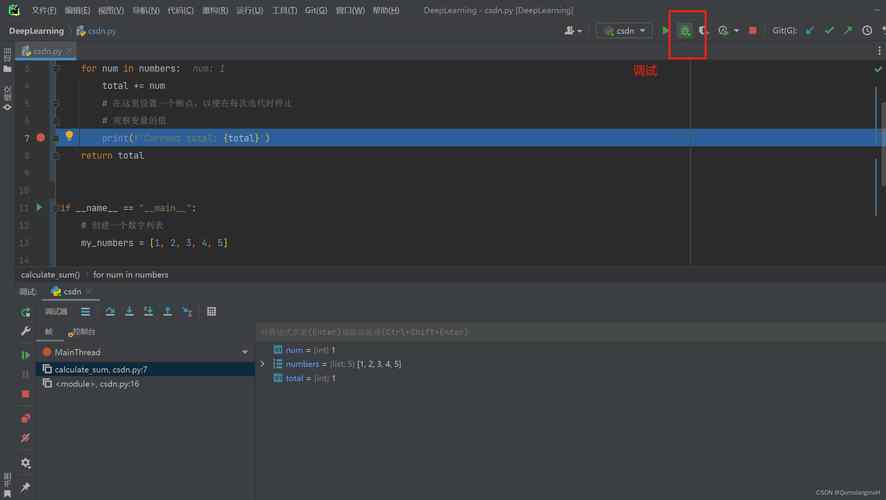
Task: Open the csdn run configuration dropdown
Action: (x=624, y=31)
